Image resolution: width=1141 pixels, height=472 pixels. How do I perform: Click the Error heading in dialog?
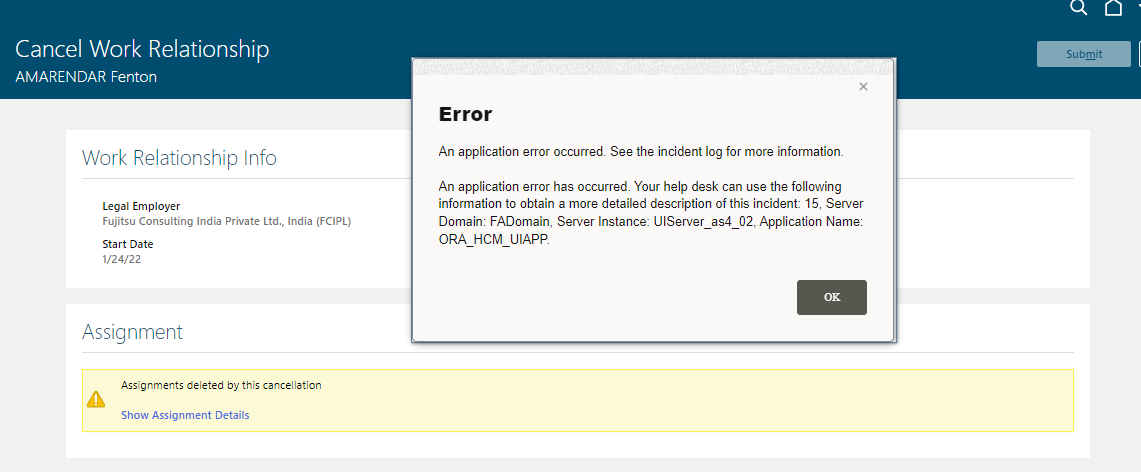(x=466, y=114)
